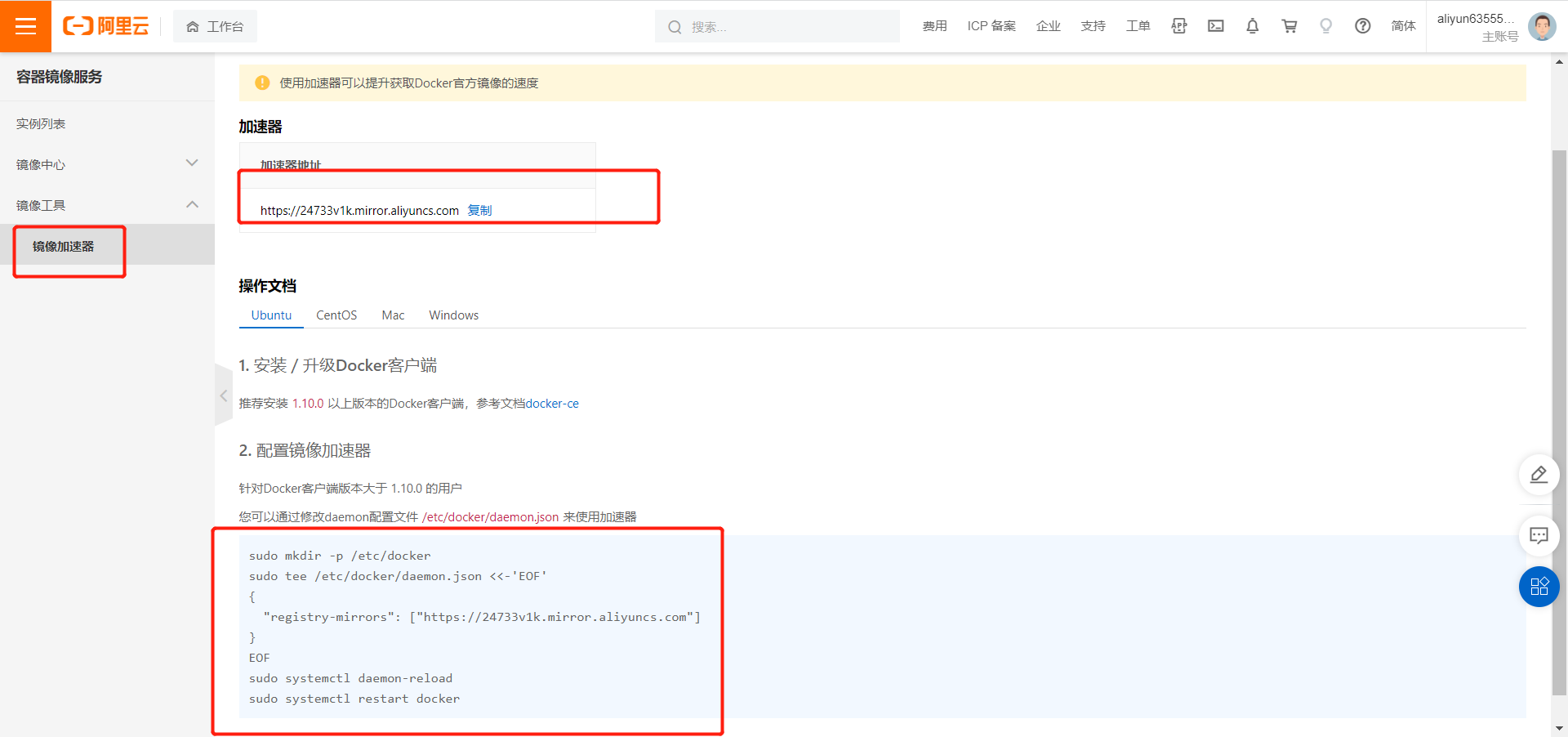Click the scrollbar up arrow

coord(1560,61)
